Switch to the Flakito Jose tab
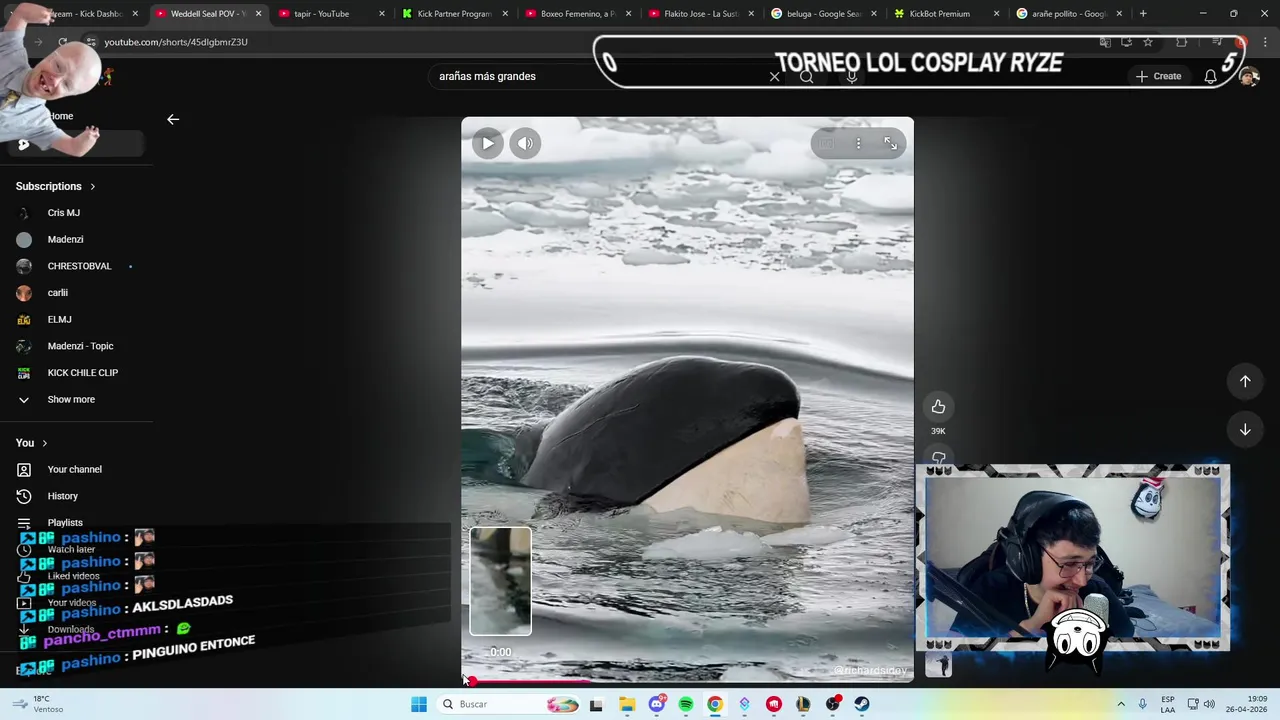1280x720 pixels. coord(701,14)
